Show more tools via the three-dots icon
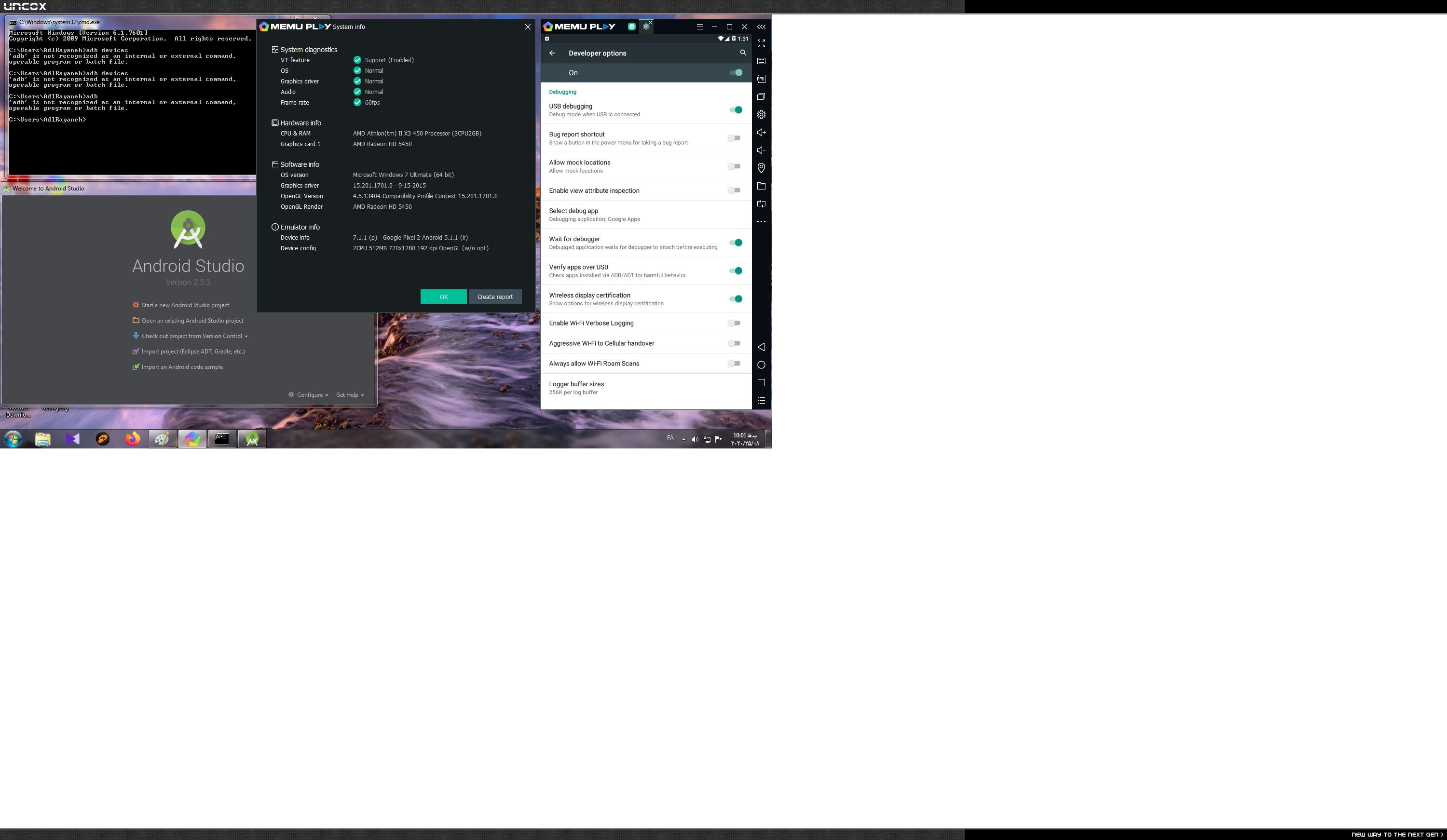 point(761,221)
